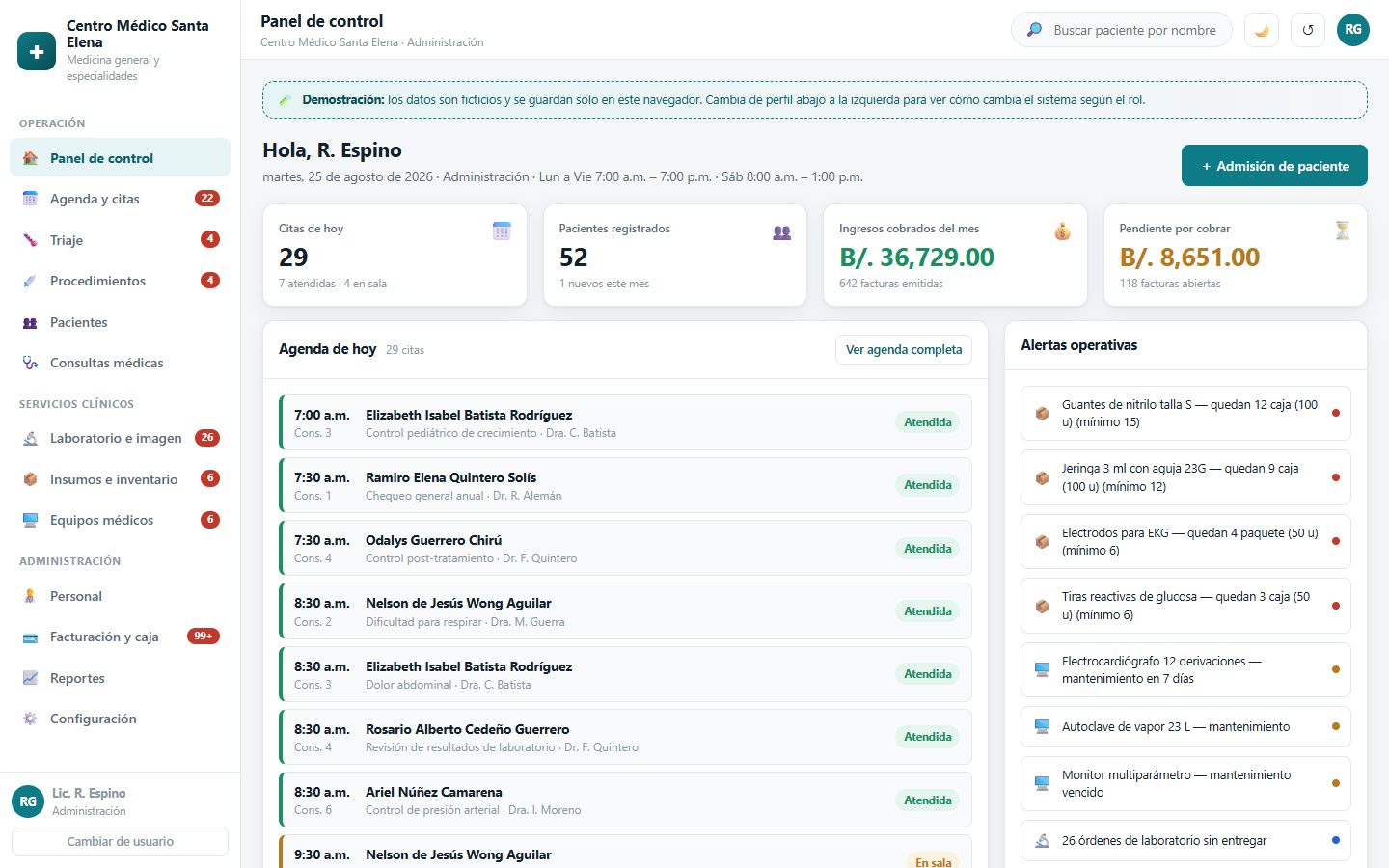Open the Tiras reactivas de glucosa alert
Viewport: 1389px width, 868px height.
1185,606
